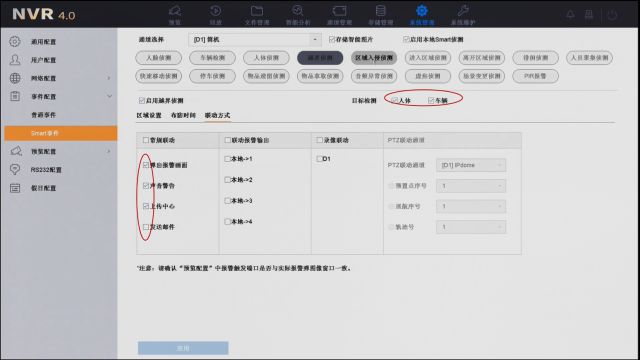Open the Playback (回放) icon in top bar
This screenshot has width=640, height=360.
click(216, 11)
